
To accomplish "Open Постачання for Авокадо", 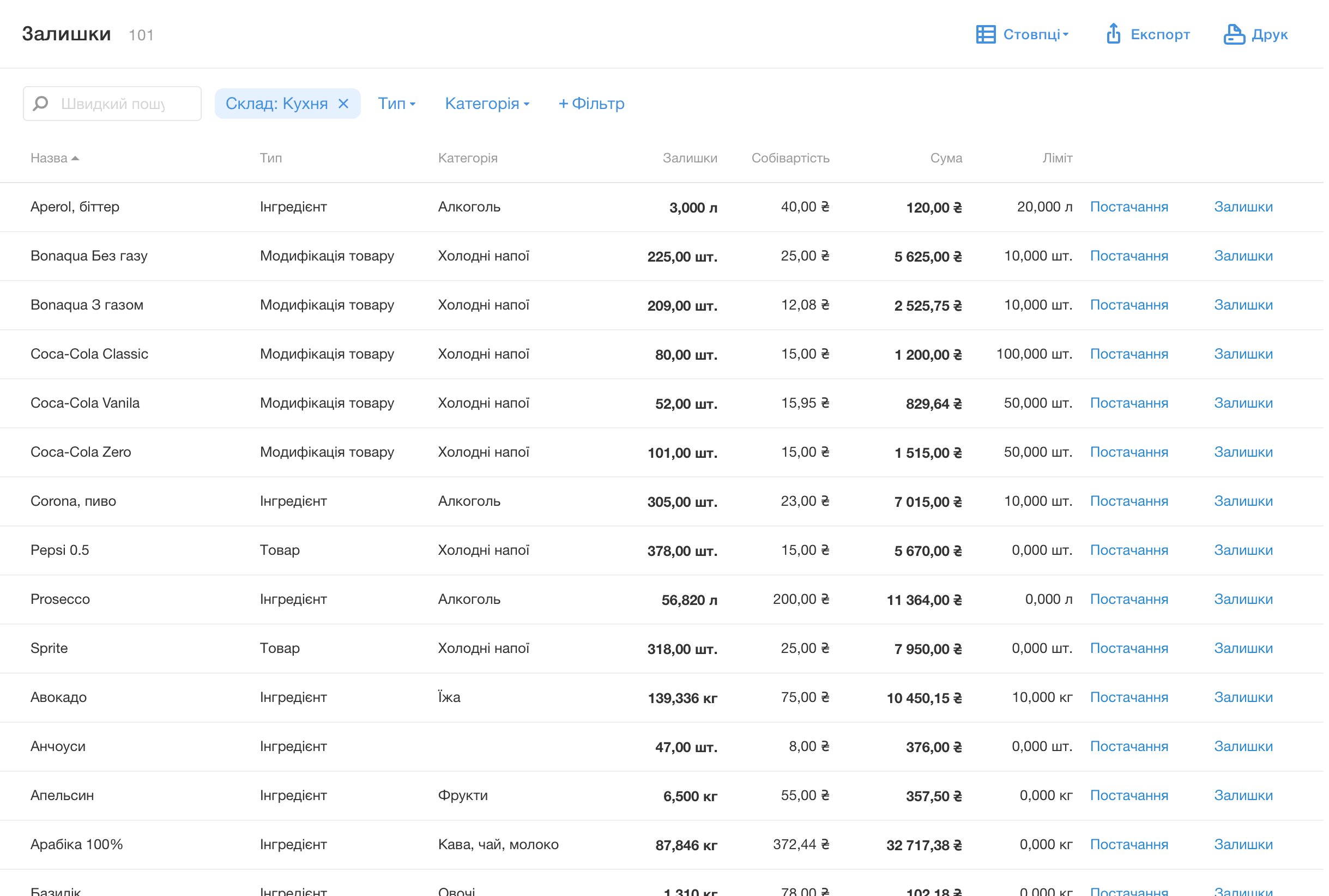I will [1128, 698].
